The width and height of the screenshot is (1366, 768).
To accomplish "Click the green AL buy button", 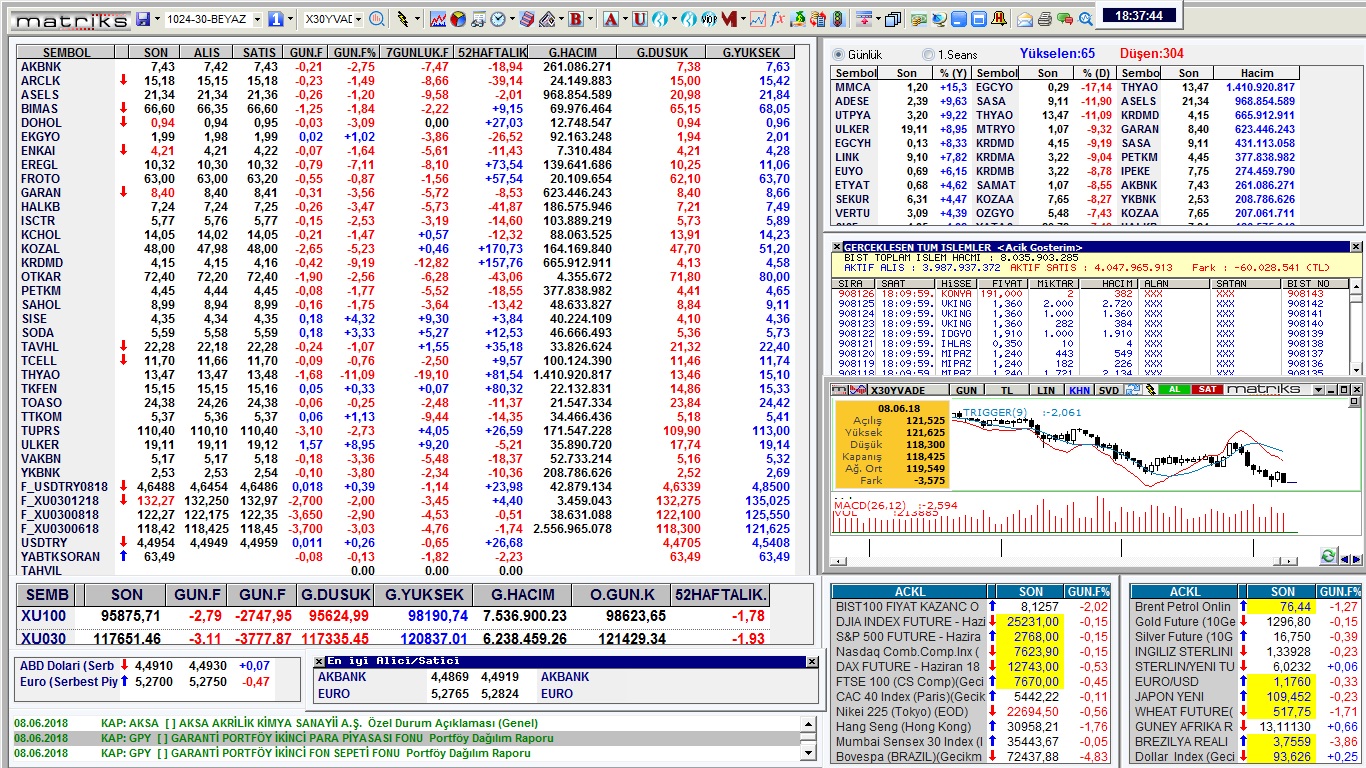I will coord(1175,389).
